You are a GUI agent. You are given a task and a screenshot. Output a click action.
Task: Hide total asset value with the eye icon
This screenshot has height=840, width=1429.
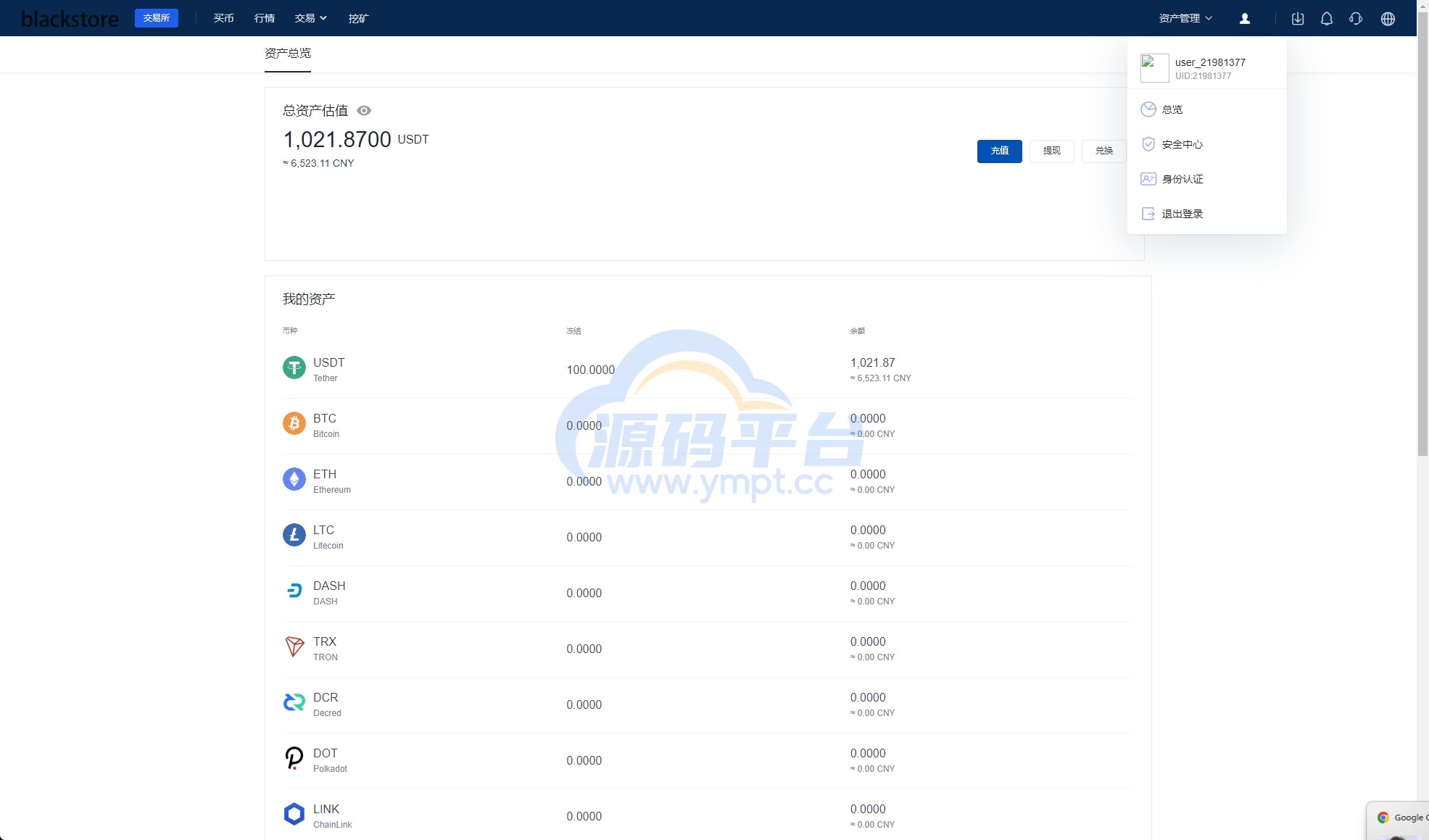pyautogui.click(x=364, y=111)
